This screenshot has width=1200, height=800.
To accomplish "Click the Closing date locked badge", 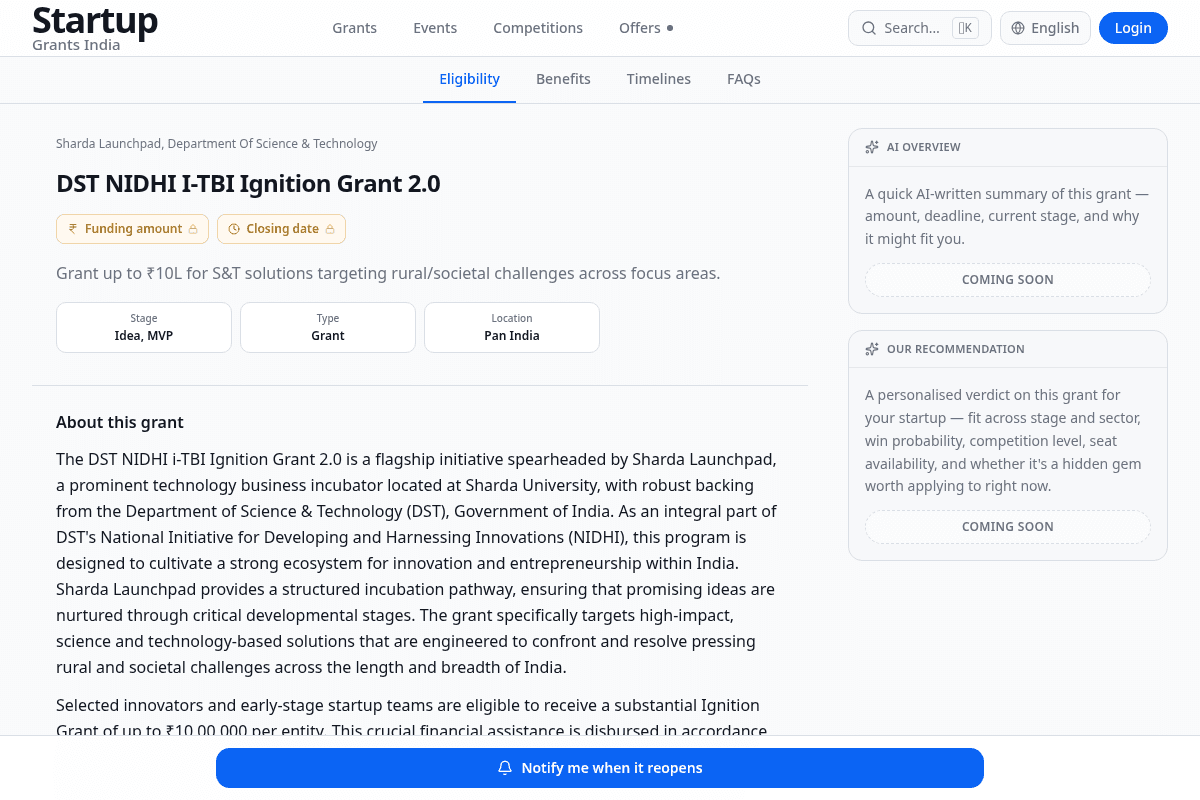I will (x=281, y=229).
